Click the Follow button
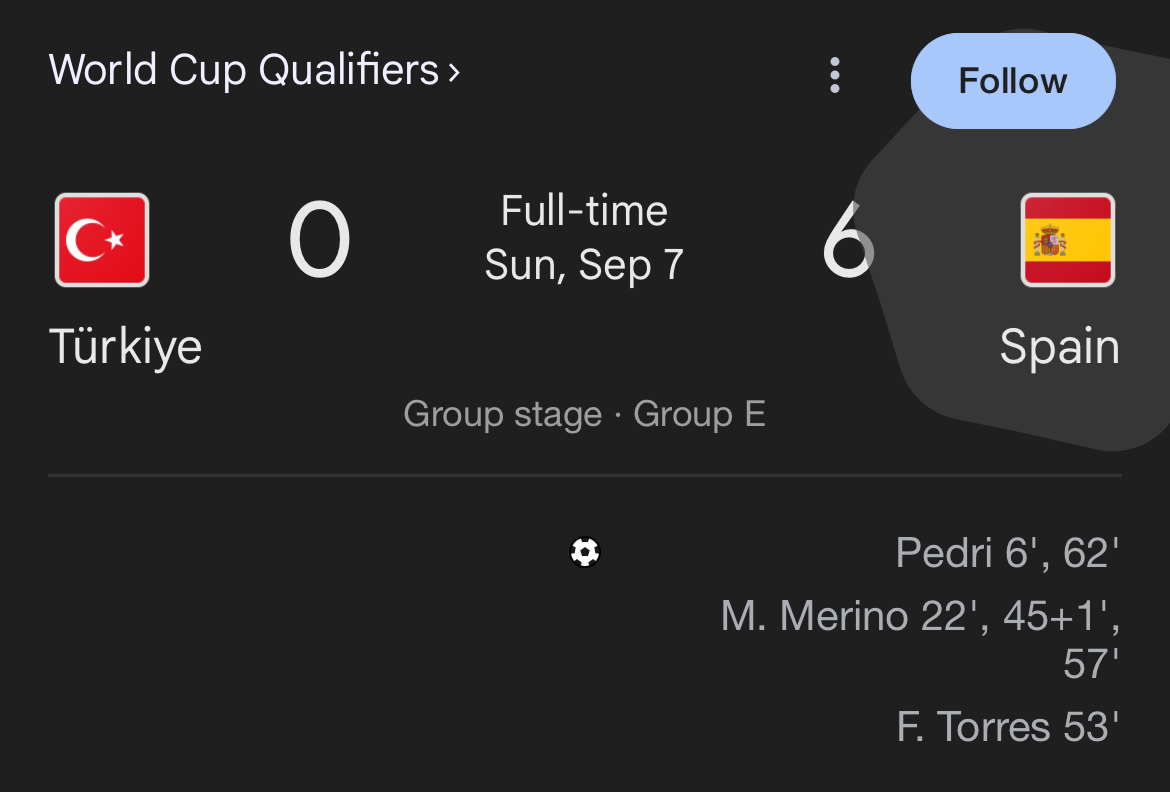This screenshot has width=1170, height=792. [x=1013, y=81]
